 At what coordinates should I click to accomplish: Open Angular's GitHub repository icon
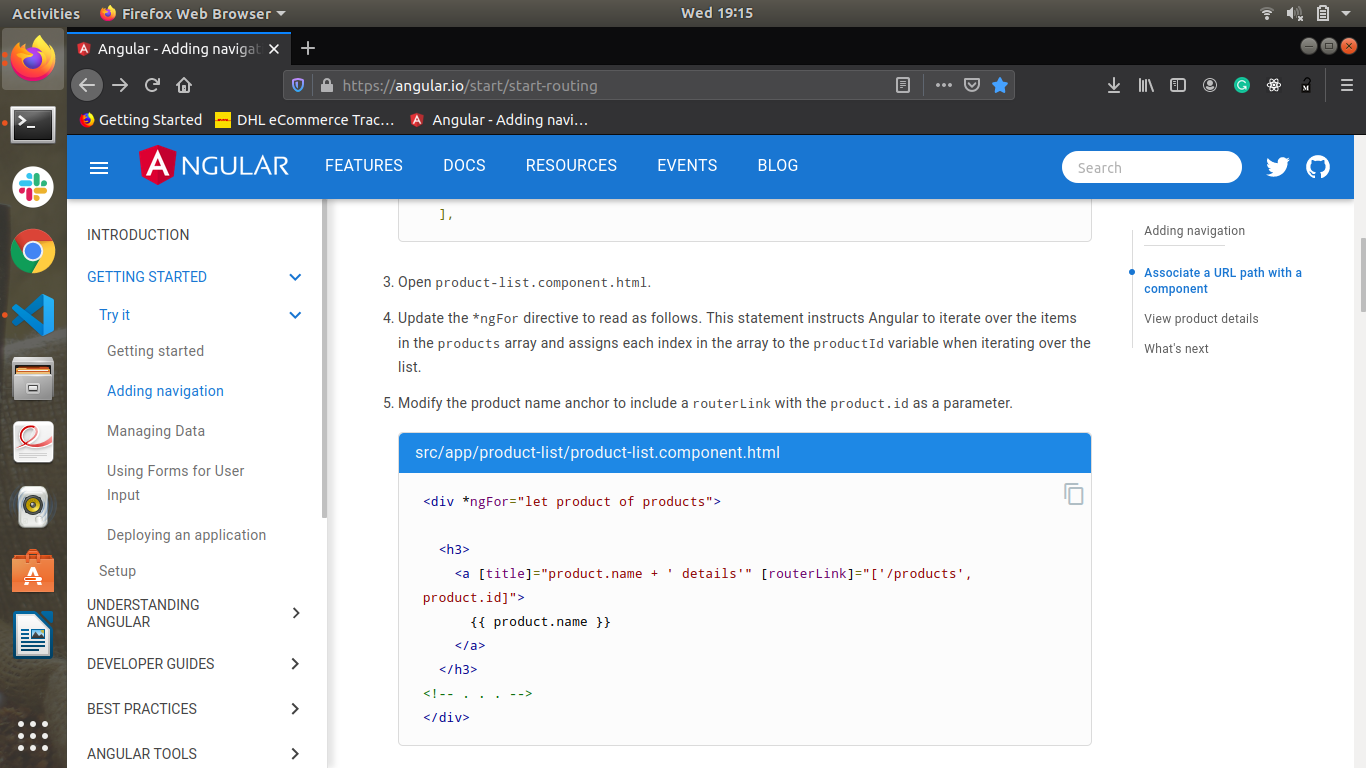click(1318, 167)
